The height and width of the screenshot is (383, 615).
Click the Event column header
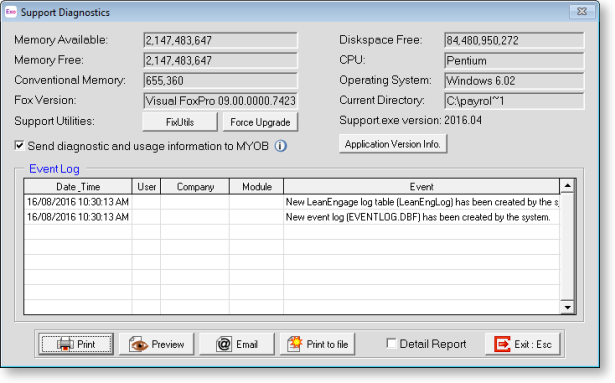[x=422, y=186]
